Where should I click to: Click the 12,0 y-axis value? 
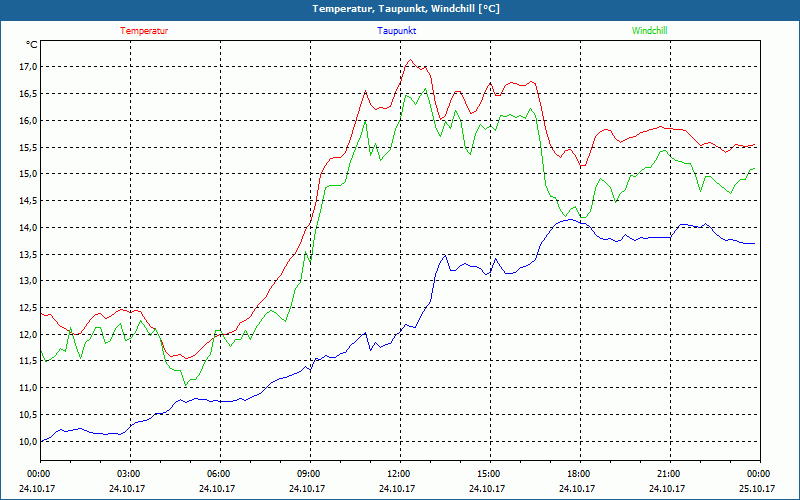coord(28,335)
